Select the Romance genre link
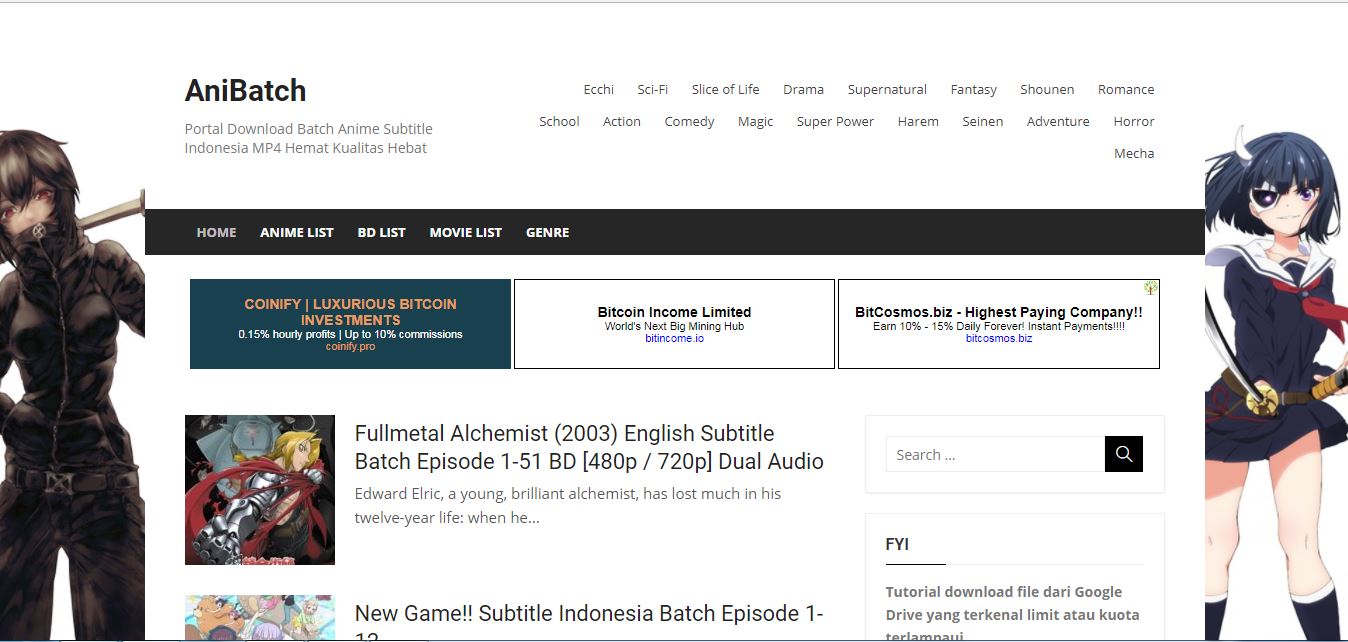 pos(1126,89)
